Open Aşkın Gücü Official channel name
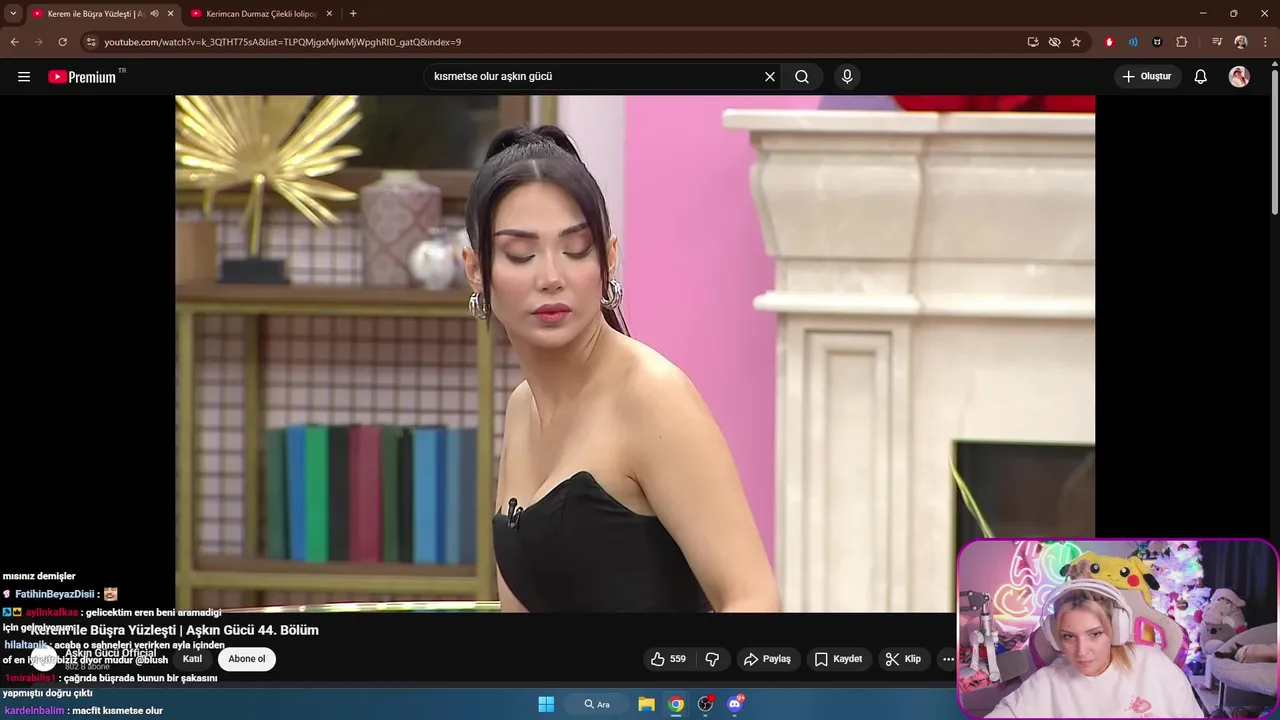This screenshot has width=1280, height=720. (110, 653)
